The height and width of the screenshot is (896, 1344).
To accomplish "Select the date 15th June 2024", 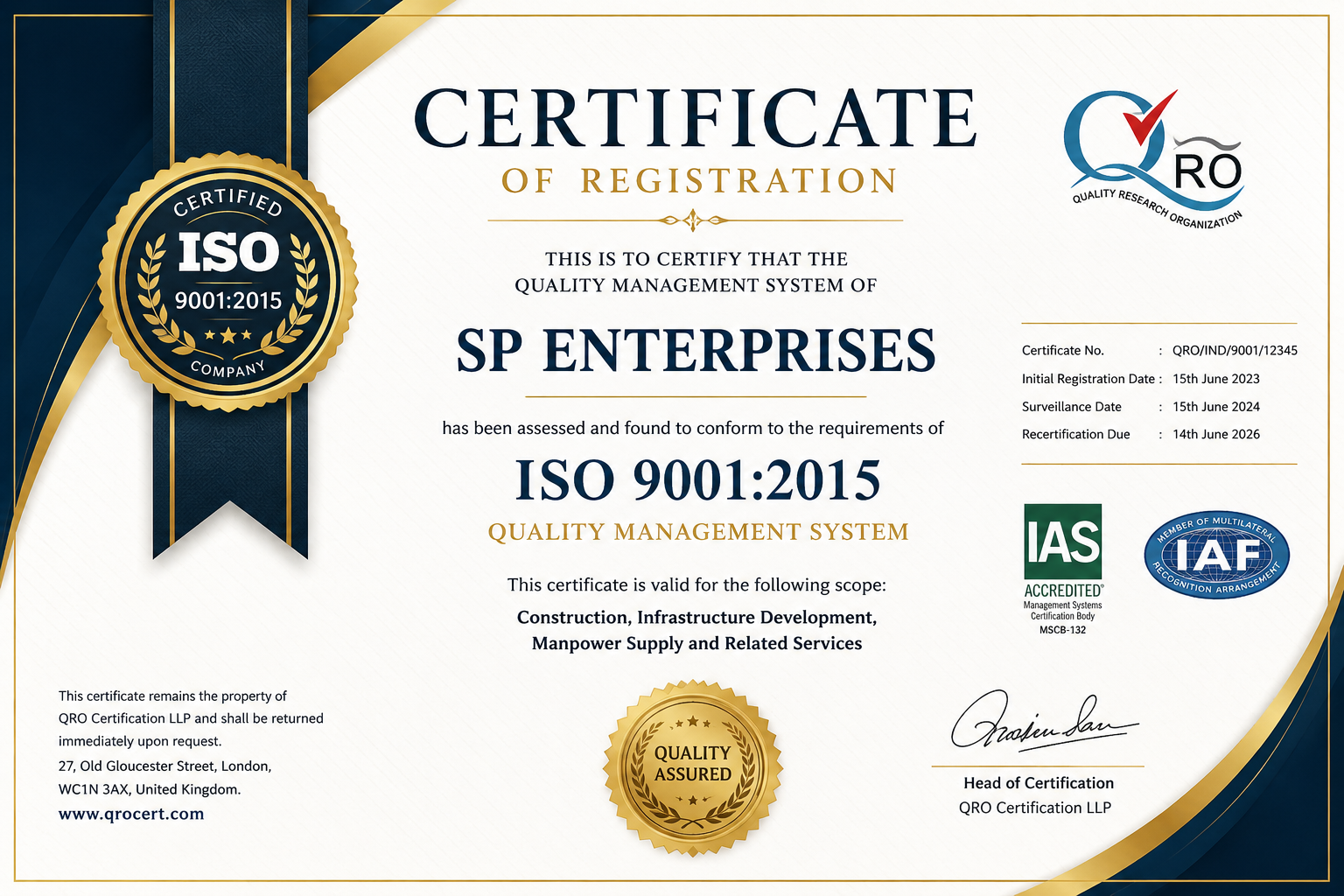I will (x=1216, y=407).
